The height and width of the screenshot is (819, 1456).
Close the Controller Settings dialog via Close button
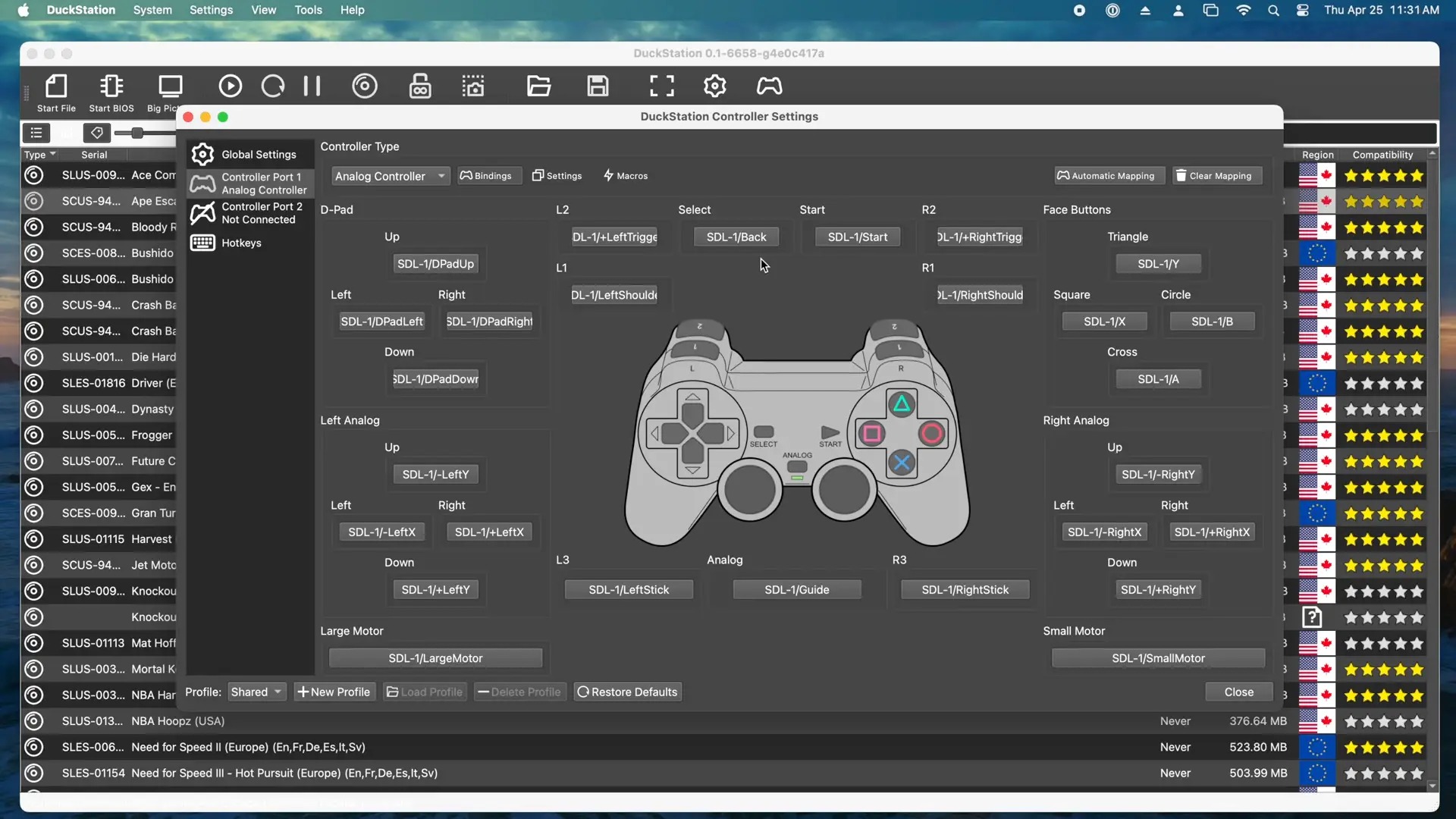pos(1238,692)
